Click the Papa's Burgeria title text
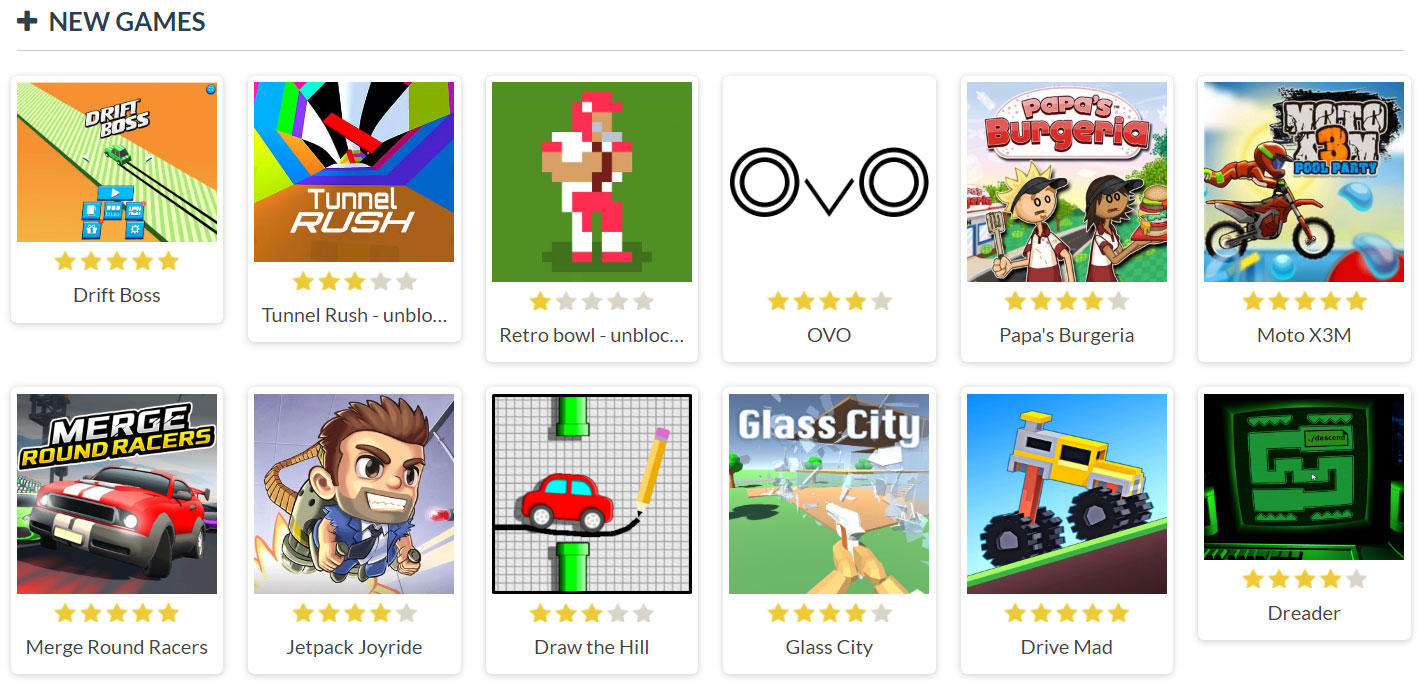Image resolution: width=1427 pixels, height=694 pixels. pos(1067,335)
